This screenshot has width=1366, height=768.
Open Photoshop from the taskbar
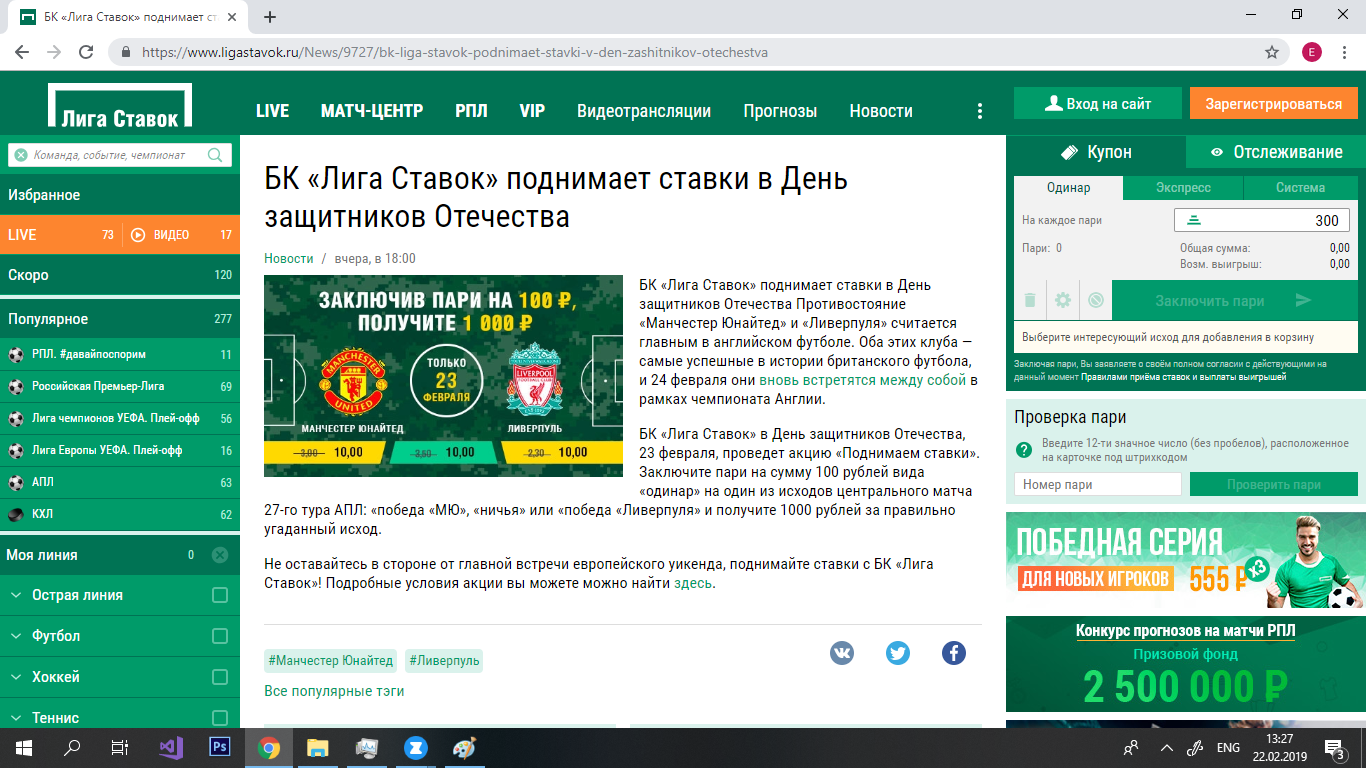(220, 747)
